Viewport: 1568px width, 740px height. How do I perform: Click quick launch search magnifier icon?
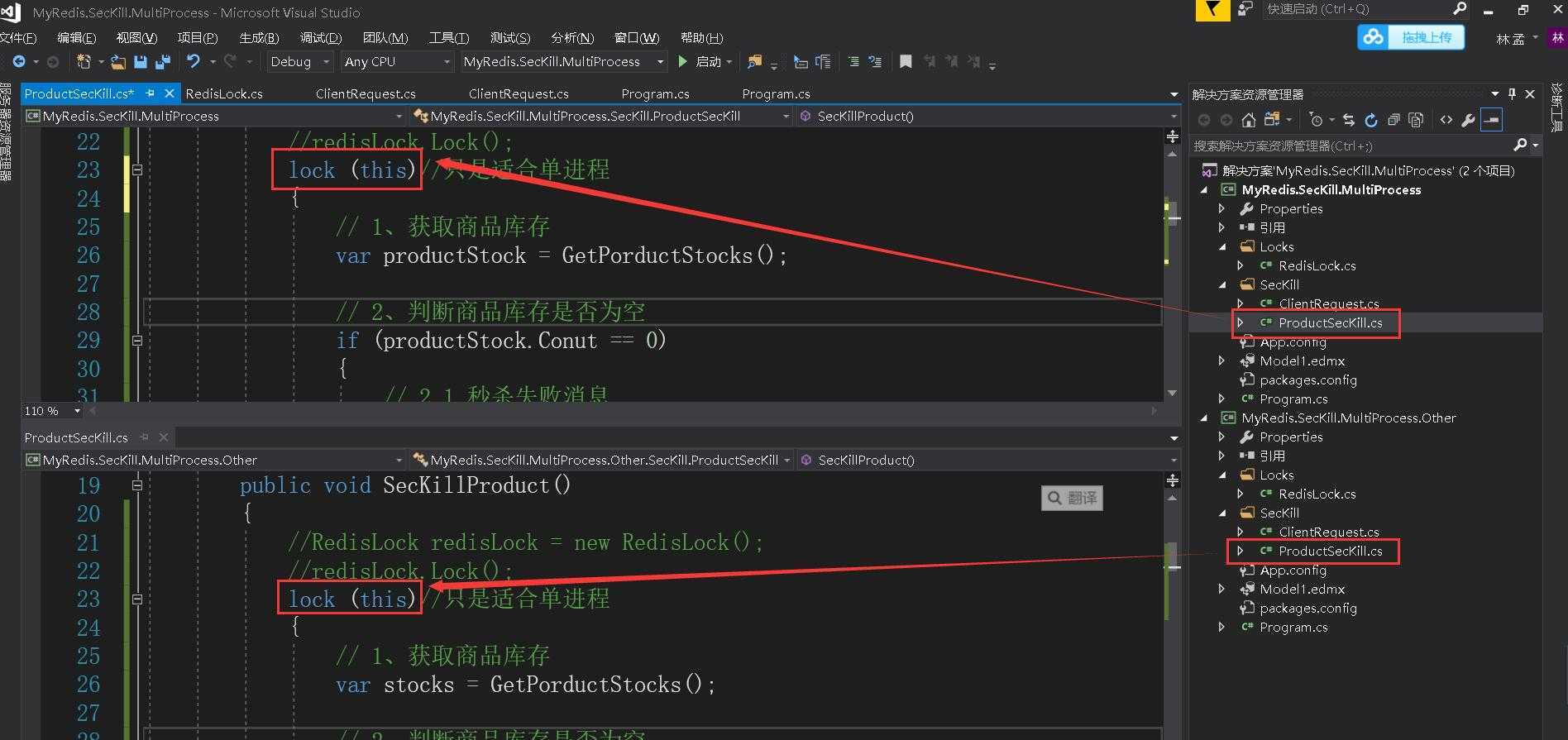[x=1460, y=9]
